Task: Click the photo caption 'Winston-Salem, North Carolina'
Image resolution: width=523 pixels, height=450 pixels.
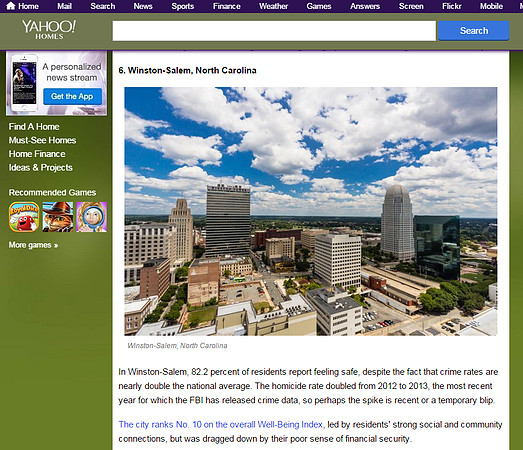Action: [x=177, y=346]
